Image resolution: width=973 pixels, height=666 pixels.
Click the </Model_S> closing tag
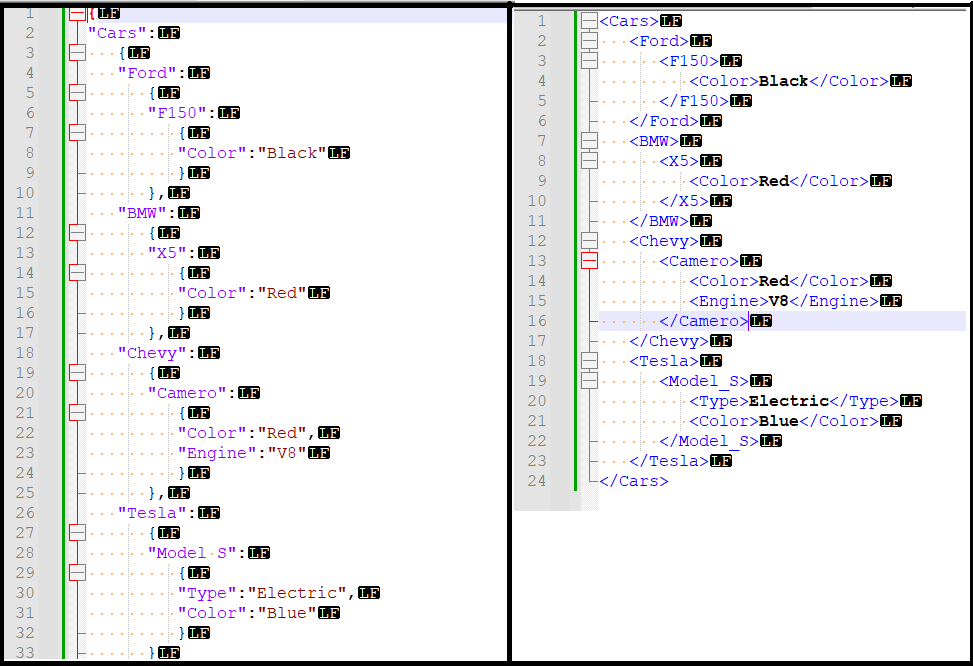(709, 441)
